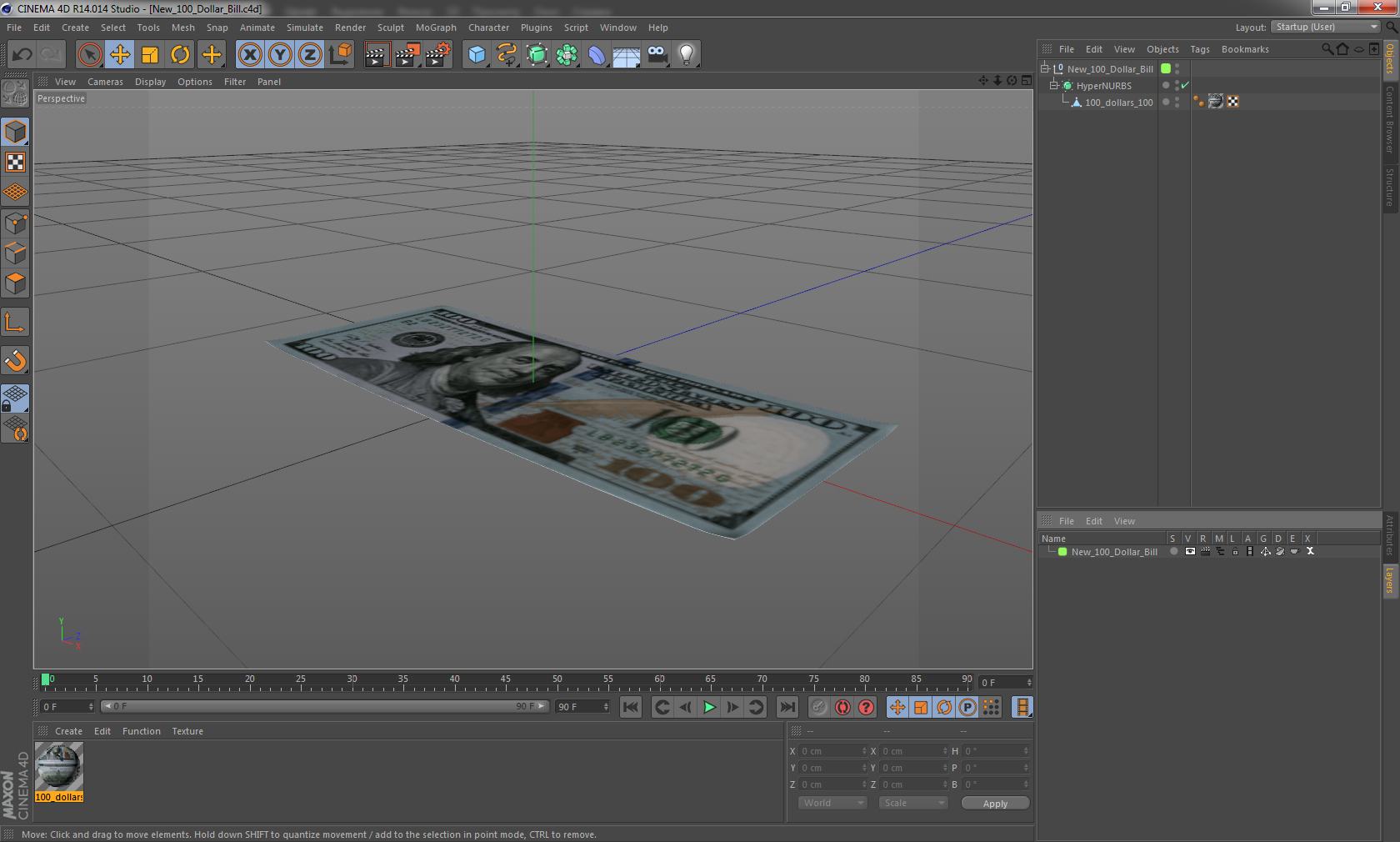Add a HyperNURBS generator object
Screen dimensions: 1400x842
tap(537, 55)
